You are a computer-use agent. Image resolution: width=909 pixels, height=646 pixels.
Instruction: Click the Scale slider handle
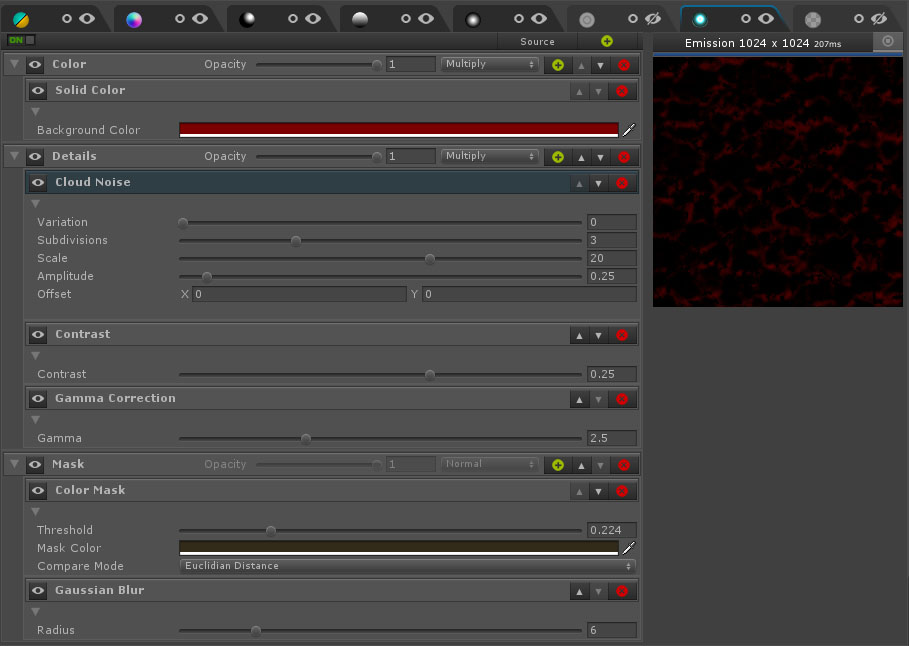(x=430, y=259)
